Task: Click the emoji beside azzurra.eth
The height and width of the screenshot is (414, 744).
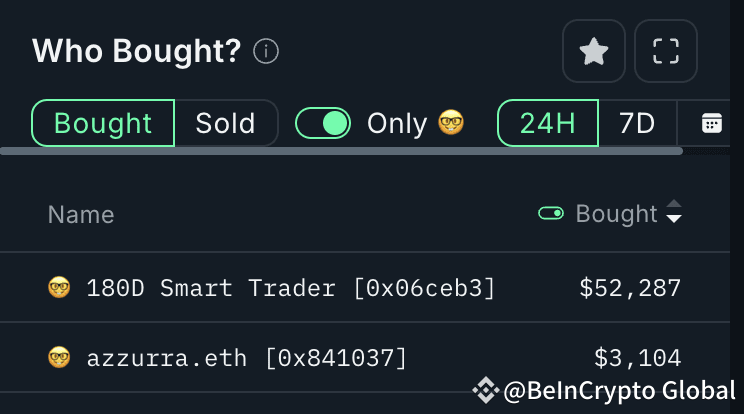Action: coord(59,357)
